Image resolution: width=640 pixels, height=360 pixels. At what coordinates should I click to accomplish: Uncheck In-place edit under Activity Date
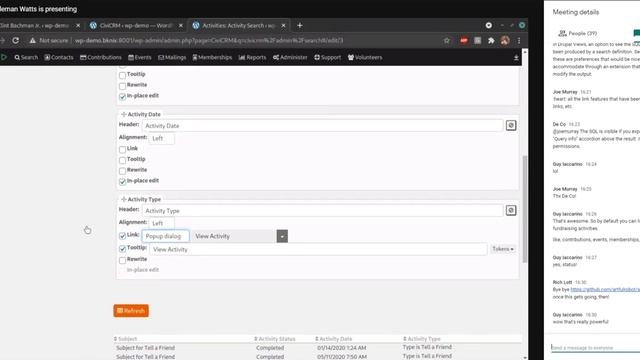[x=122, y=181]
